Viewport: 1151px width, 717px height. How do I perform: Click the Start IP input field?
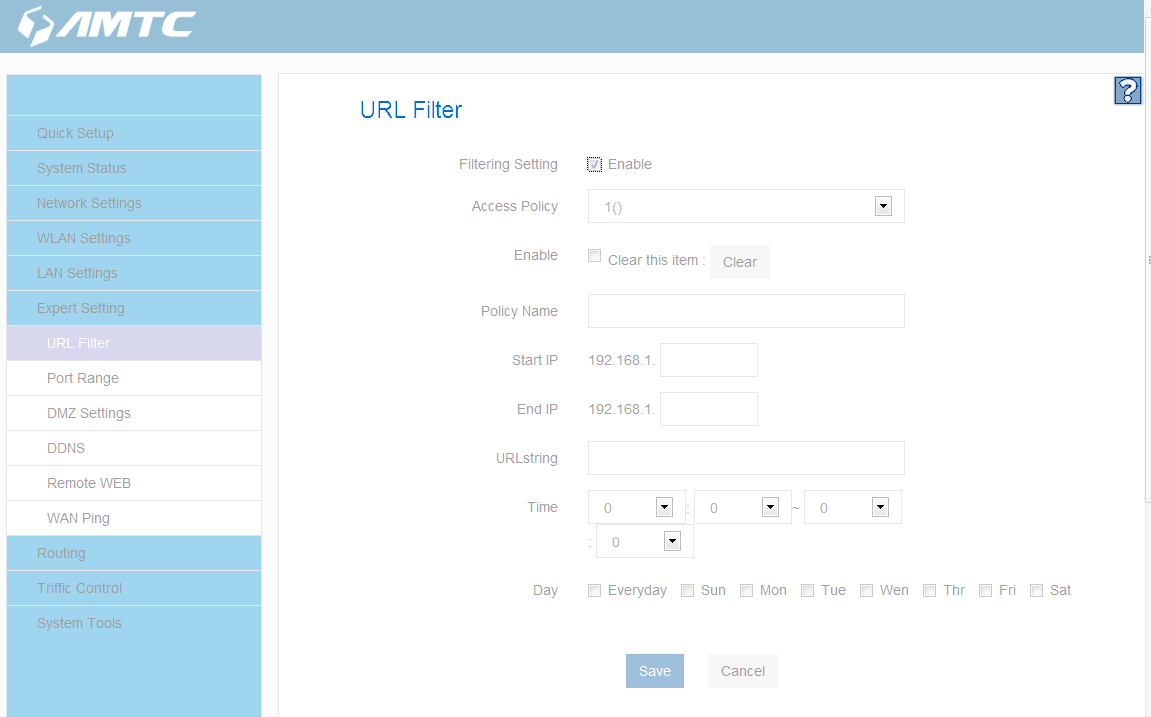(x=709, y=360)
